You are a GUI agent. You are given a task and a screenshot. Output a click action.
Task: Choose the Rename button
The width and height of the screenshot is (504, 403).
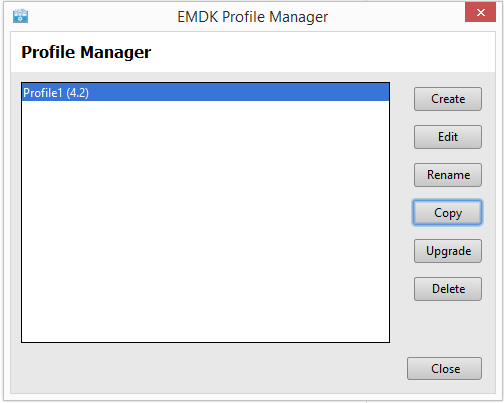point(448,175)
